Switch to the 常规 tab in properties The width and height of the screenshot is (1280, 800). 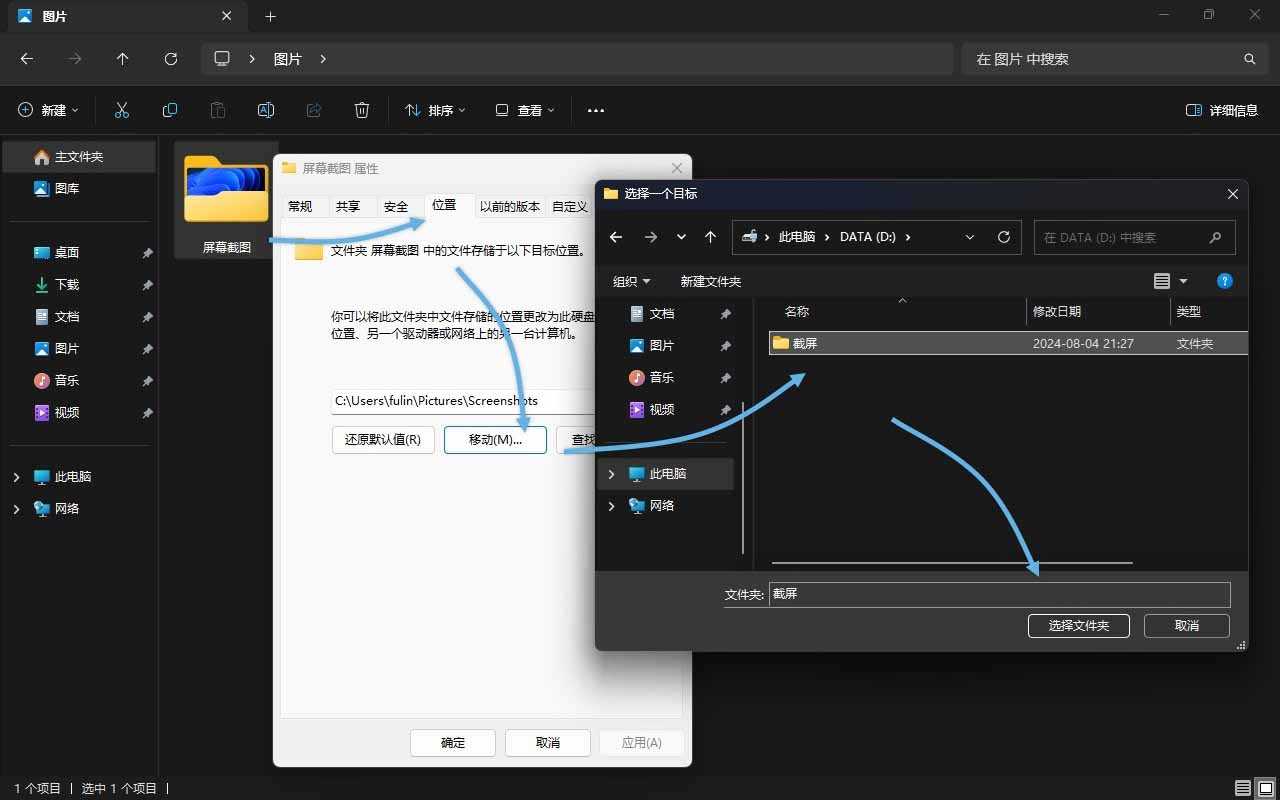[x=299, y=206]
